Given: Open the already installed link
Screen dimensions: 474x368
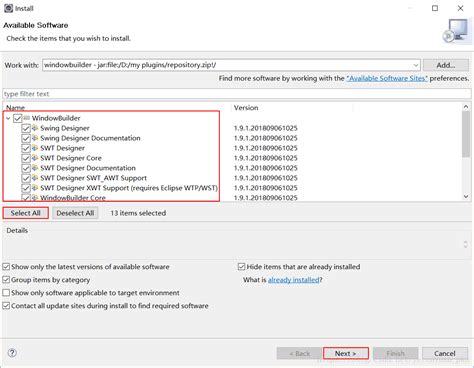Looking at the screenshot, I should (294, 280).
